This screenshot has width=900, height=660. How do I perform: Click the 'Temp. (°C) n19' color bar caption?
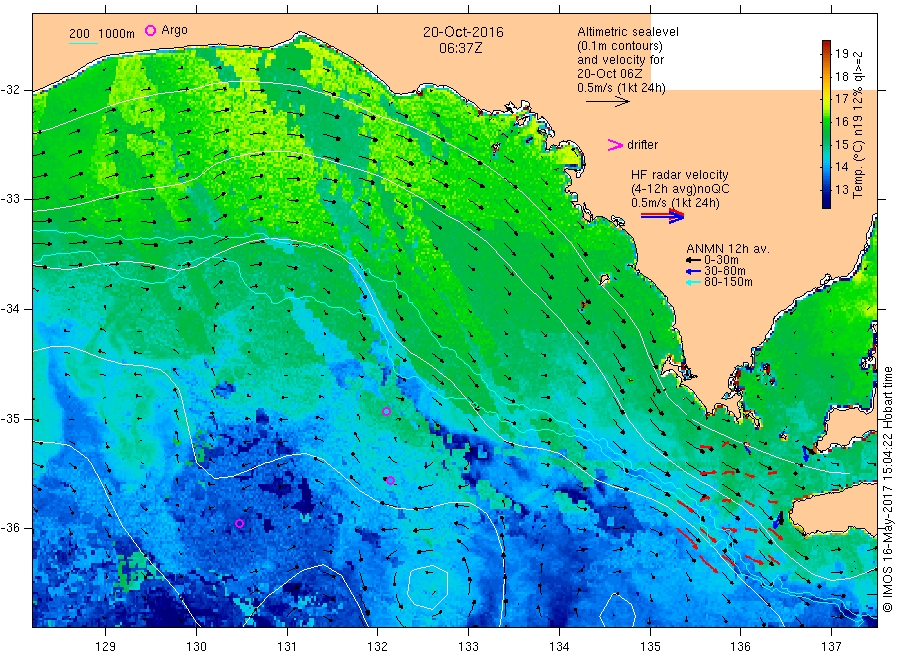click(x=859, y=125)
